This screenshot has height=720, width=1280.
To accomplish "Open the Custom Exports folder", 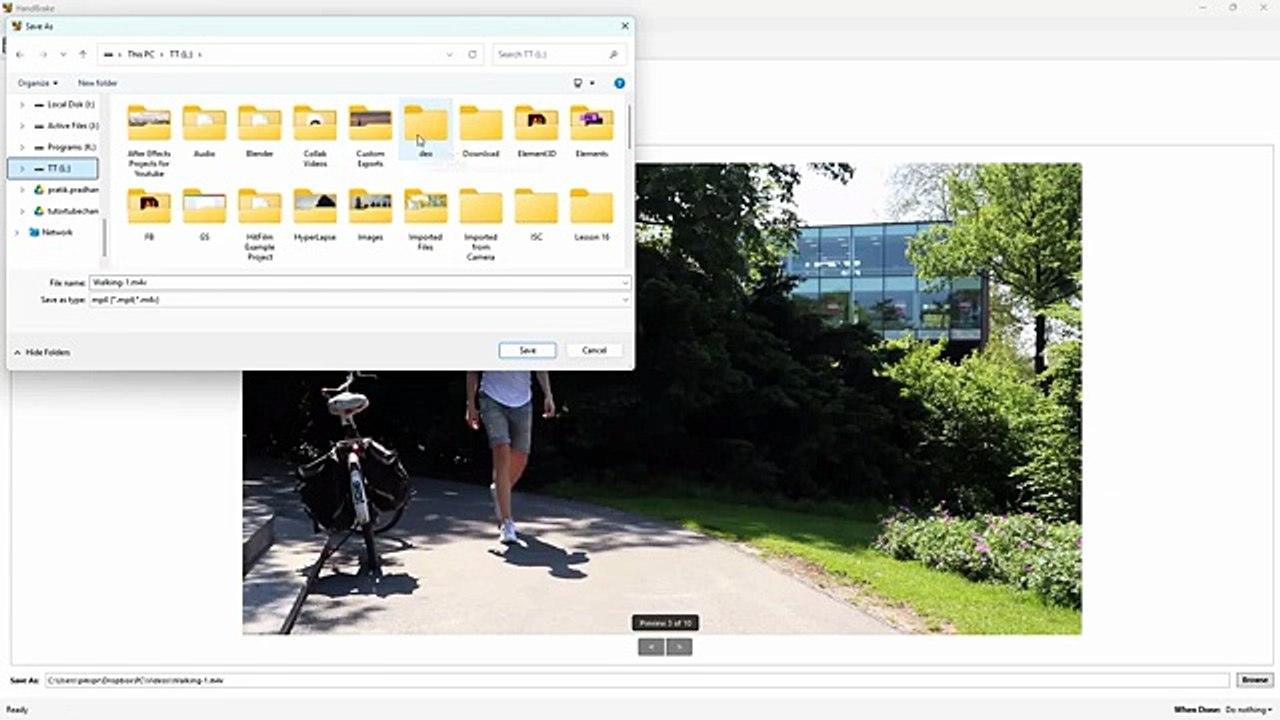I will click(x=370, y=136).
